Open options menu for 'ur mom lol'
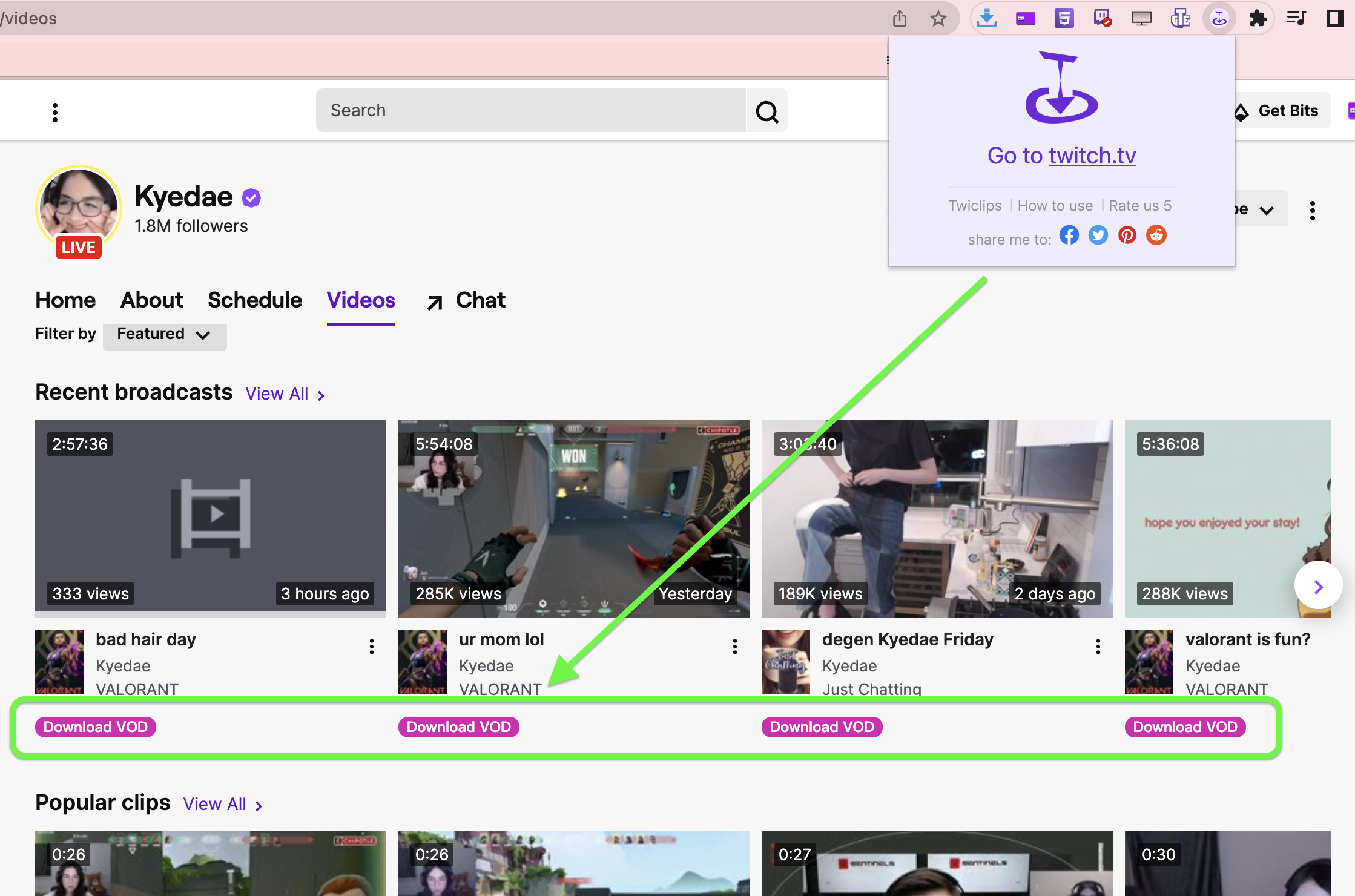The image size is (1355, 896). tap(735, 647)
